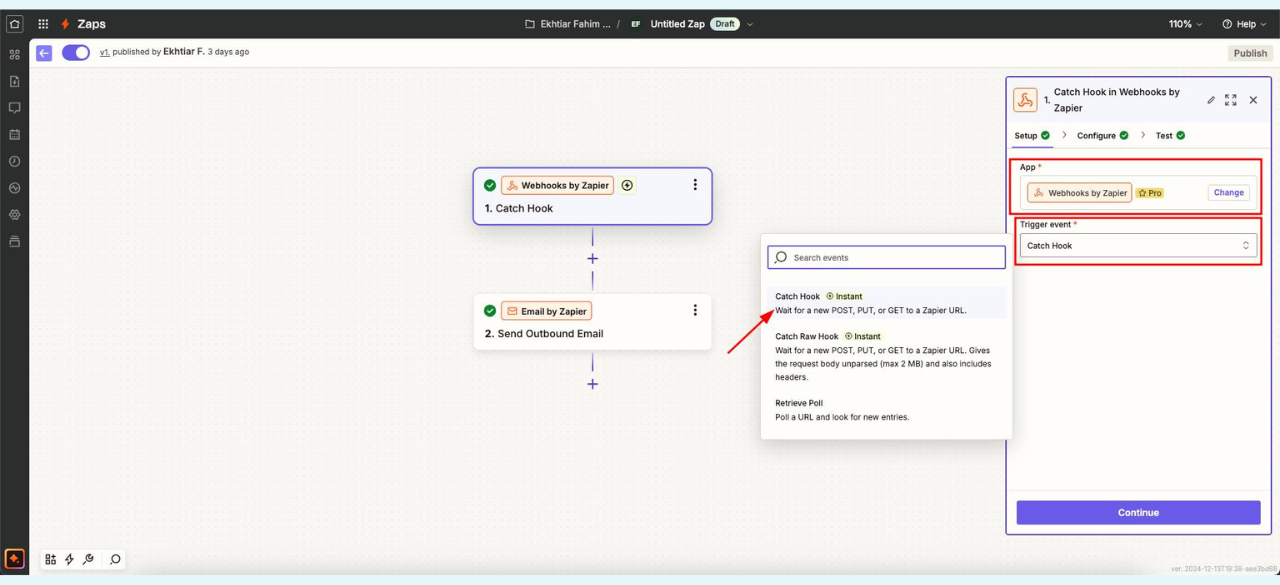Switch to the Configure tab
The height and width of the screenshot is (585, 1280).
pyautogui.click(x=1102, y=135)
